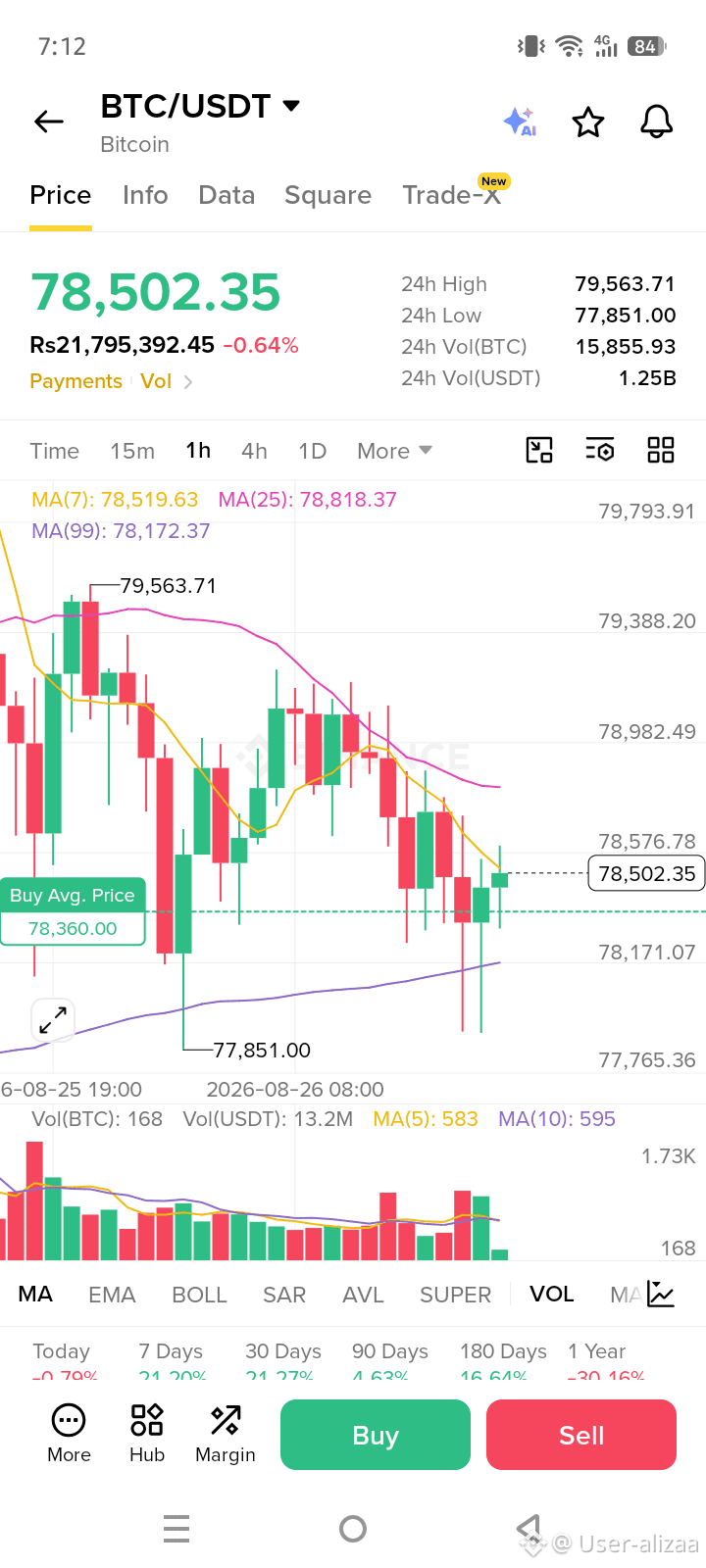Select the 15m chart interval

(132, 451)
